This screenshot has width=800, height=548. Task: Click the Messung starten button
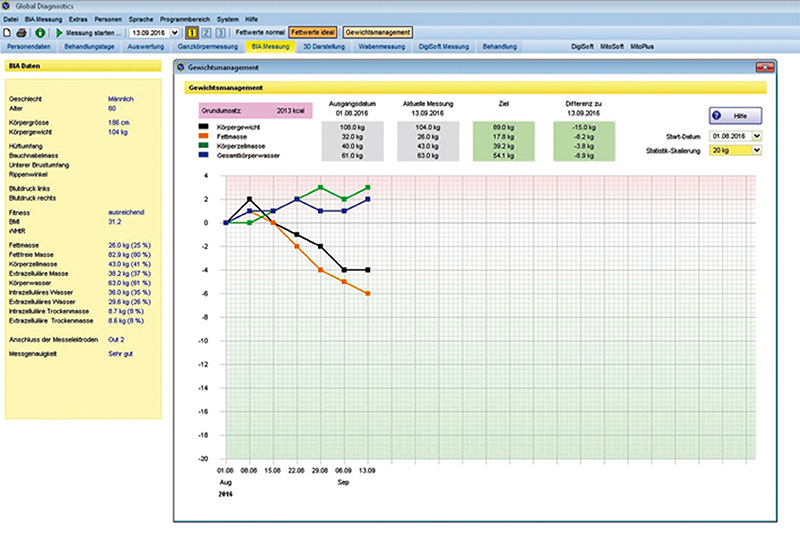point(89,33)
